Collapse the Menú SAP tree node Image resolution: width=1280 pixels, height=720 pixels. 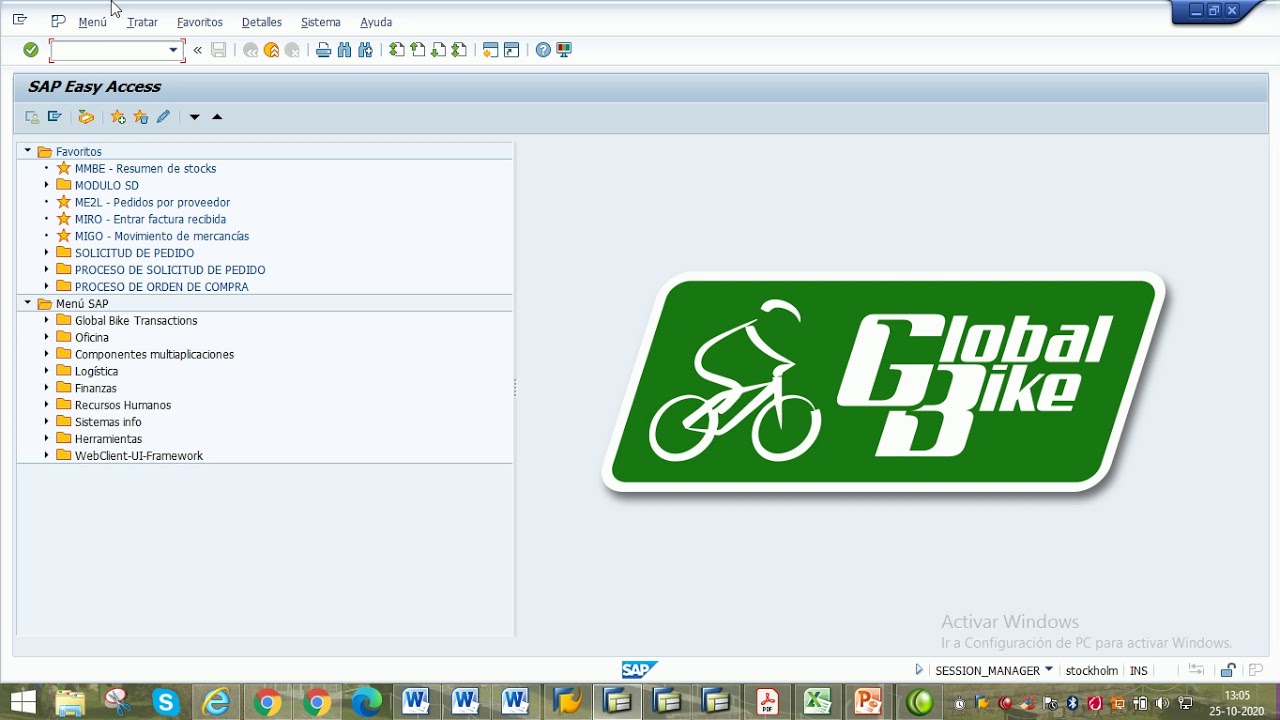28,303
